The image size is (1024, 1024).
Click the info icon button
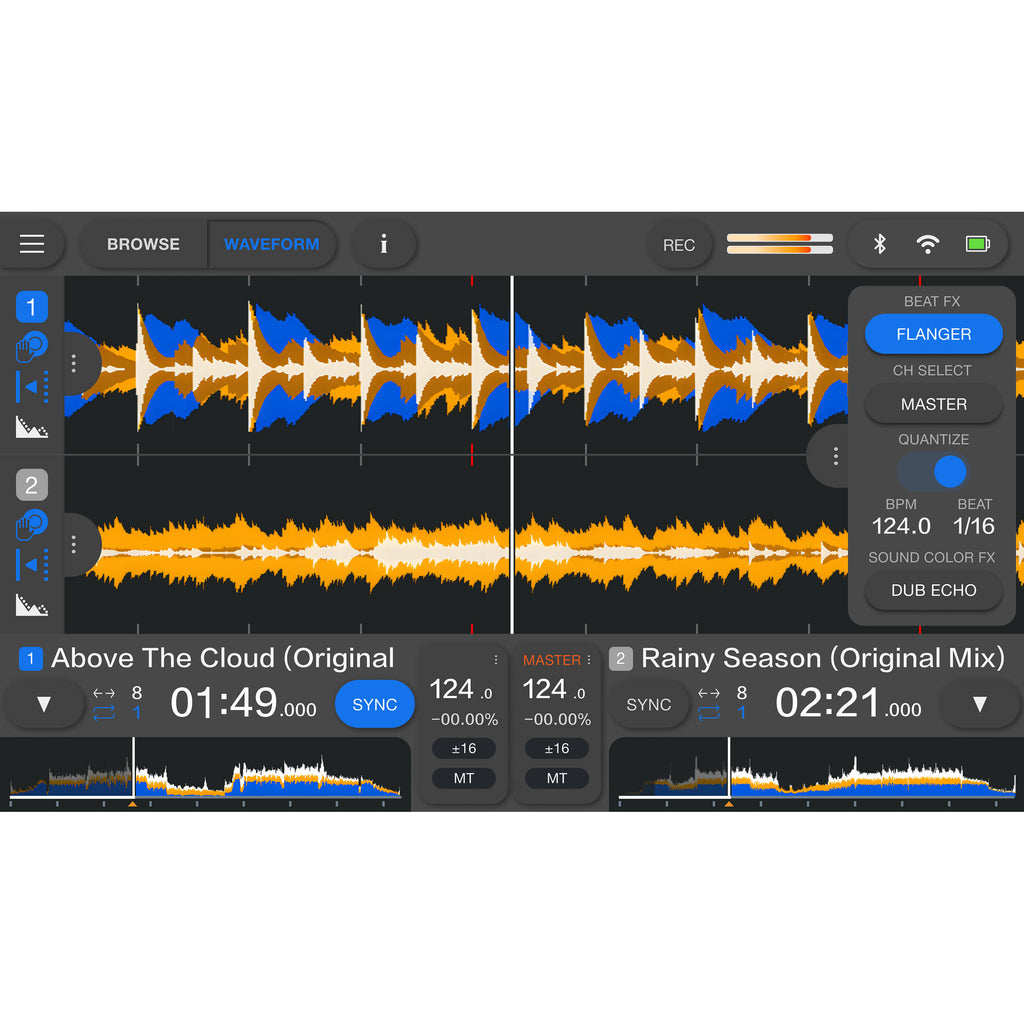tap(383, 244)
